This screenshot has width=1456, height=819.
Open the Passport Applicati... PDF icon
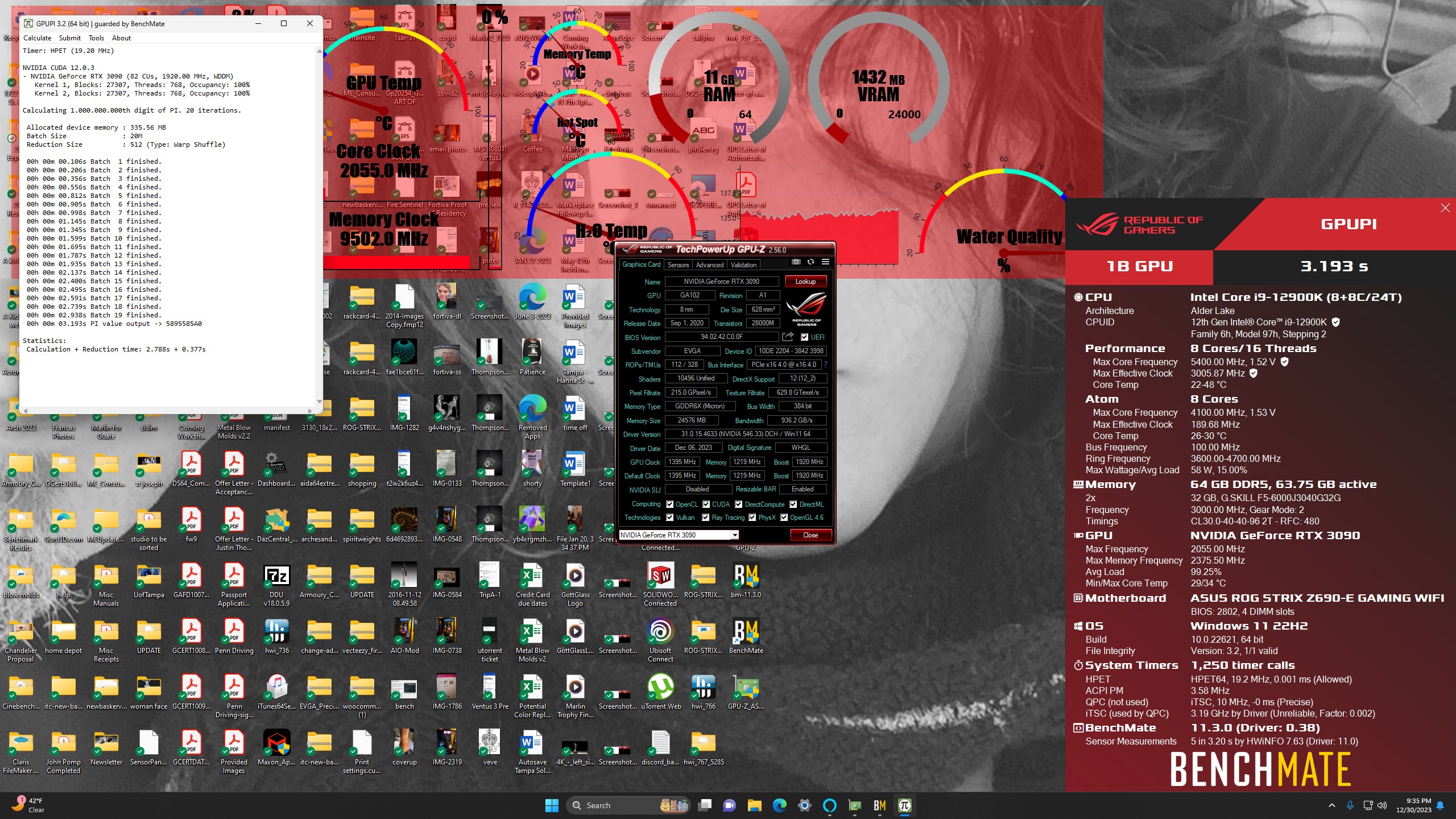coord(234,585)
